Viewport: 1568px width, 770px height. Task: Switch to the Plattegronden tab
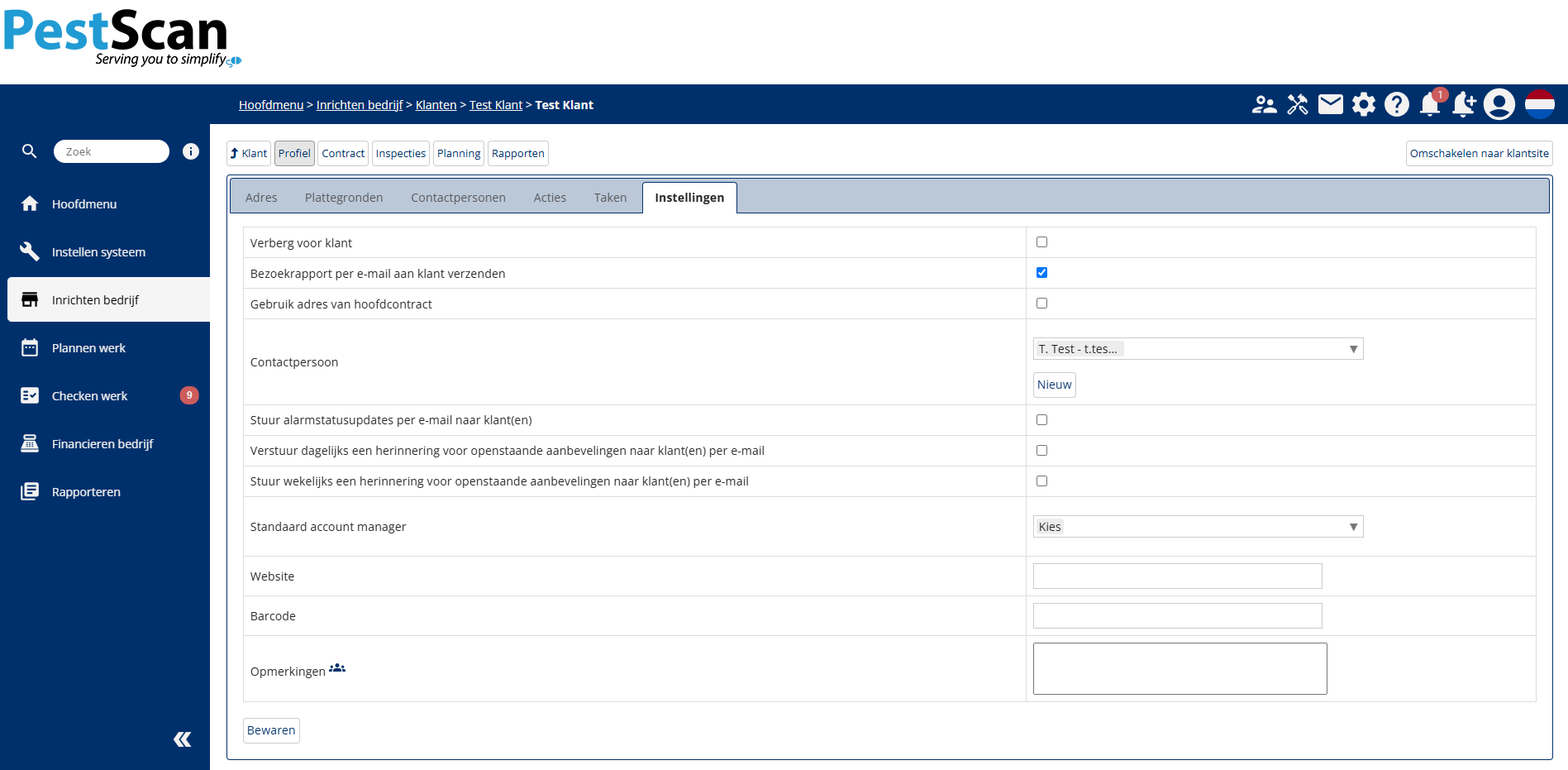344,198
